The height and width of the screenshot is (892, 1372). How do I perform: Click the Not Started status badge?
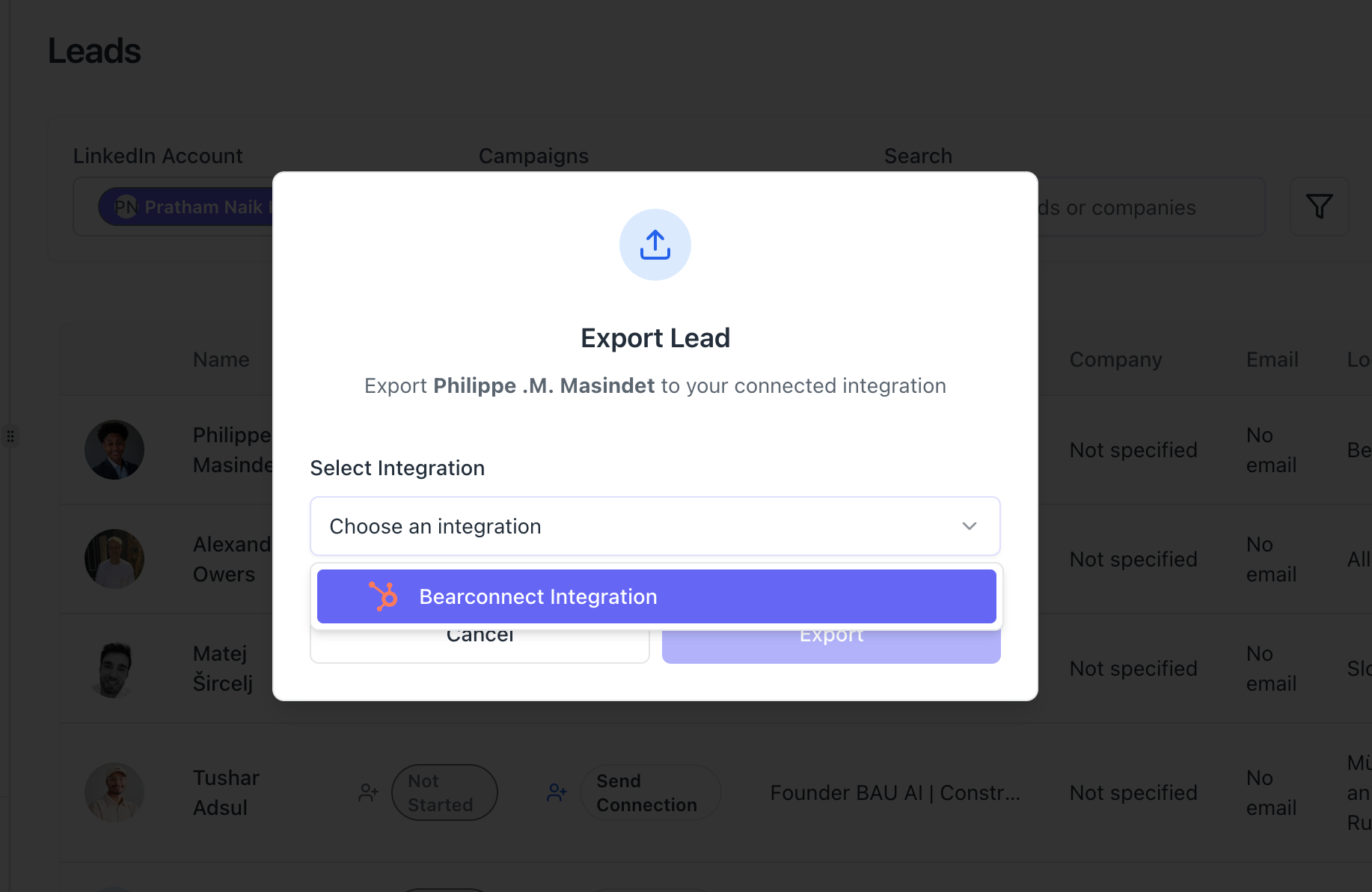pyautogui.click(x=444, y=792)
